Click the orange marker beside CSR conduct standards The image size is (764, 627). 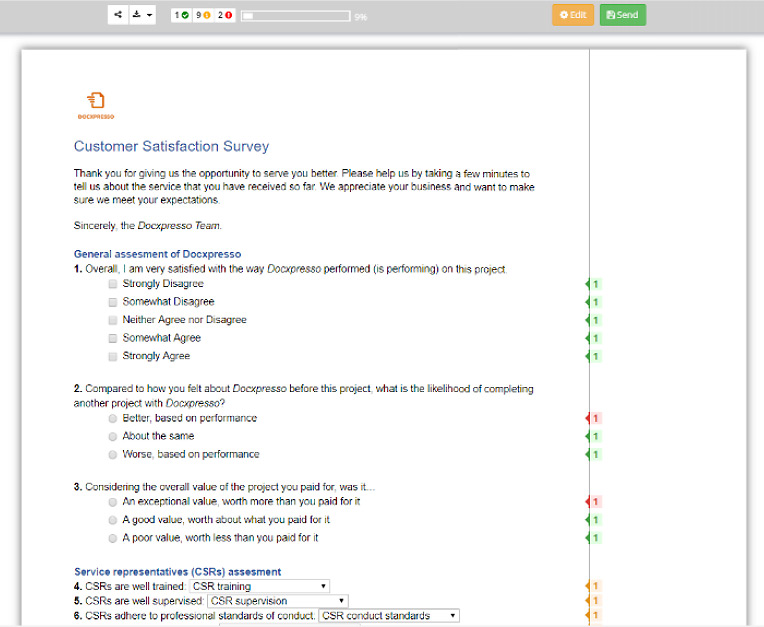593,615
